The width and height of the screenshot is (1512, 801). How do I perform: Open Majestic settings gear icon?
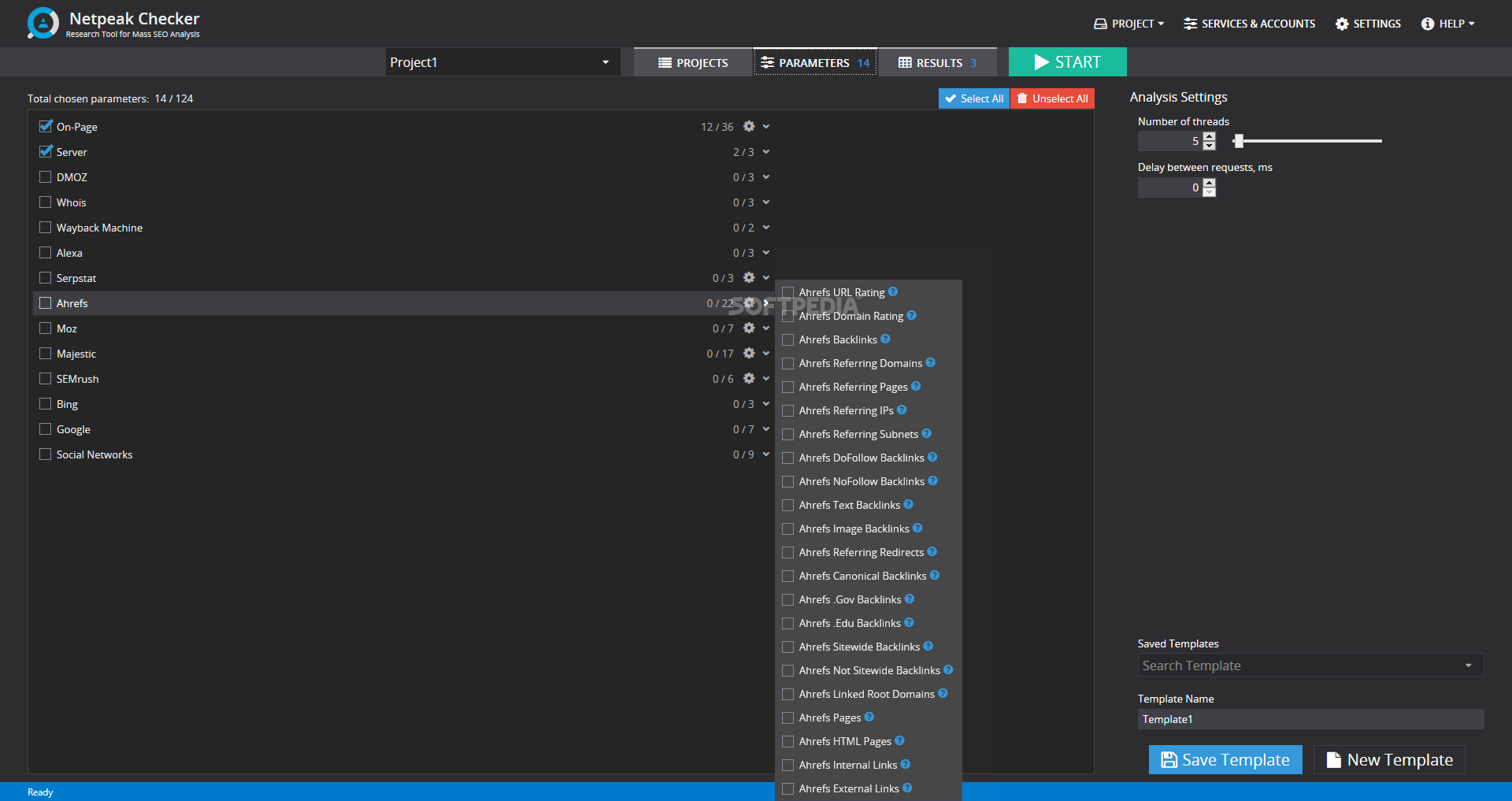click(749, 353)
